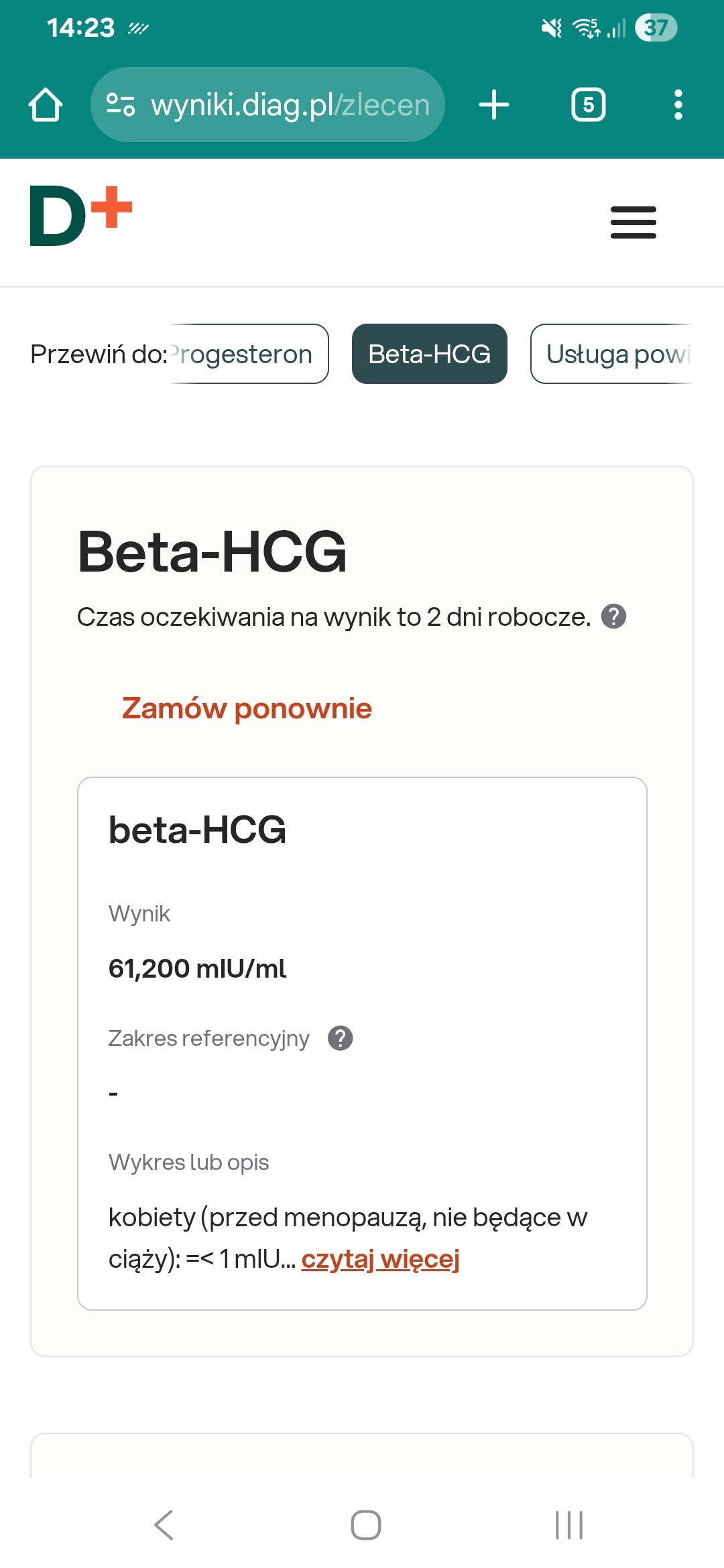
Task: Open site settings icon in address bar
Action: point(121,105)
